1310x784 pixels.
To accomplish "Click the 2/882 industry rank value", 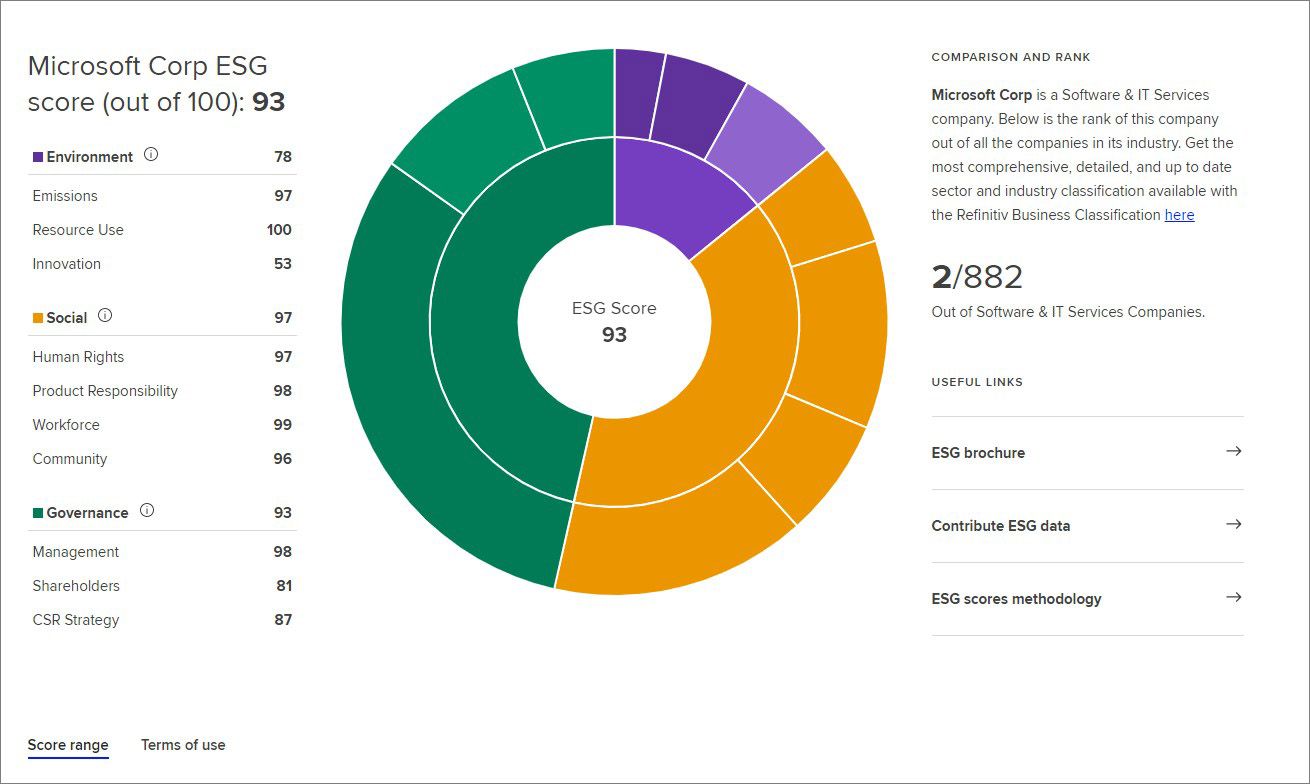I will [x=977, y=277].
